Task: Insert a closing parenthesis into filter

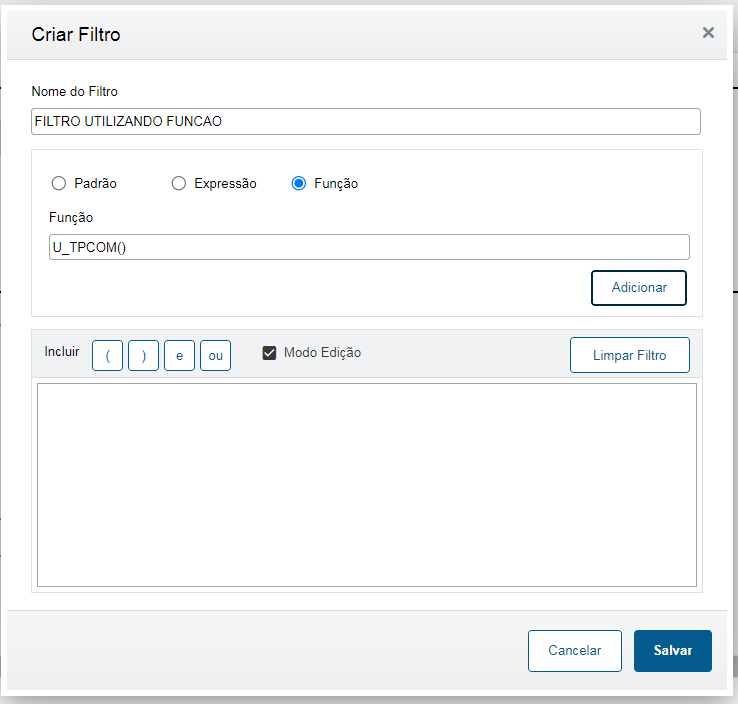Action: [x=143, y=356]
